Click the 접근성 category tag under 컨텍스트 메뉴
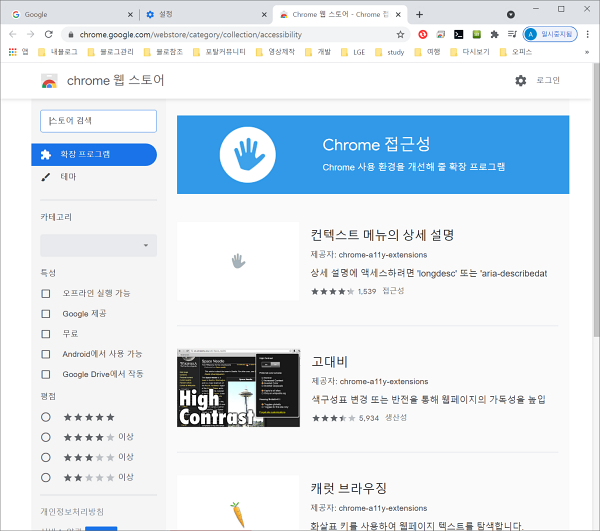The image size is (600, 531). (x=393, y=291)
